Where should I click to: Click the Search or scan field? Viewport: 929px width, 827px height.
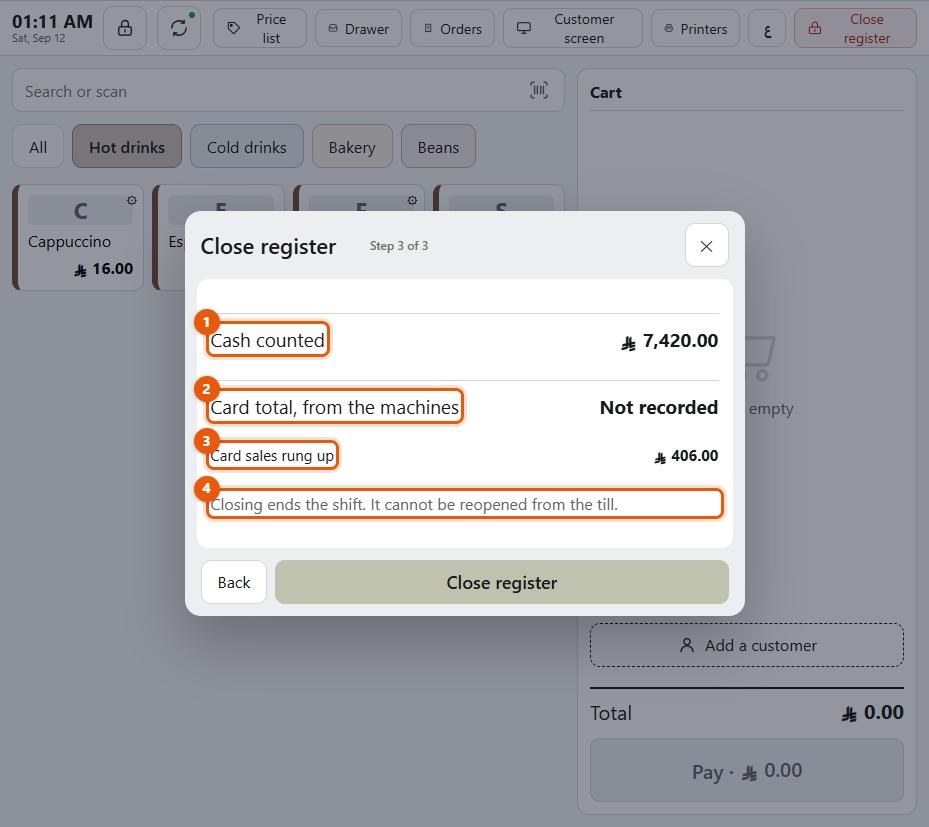pyautogui.click(x=288, y=91)
